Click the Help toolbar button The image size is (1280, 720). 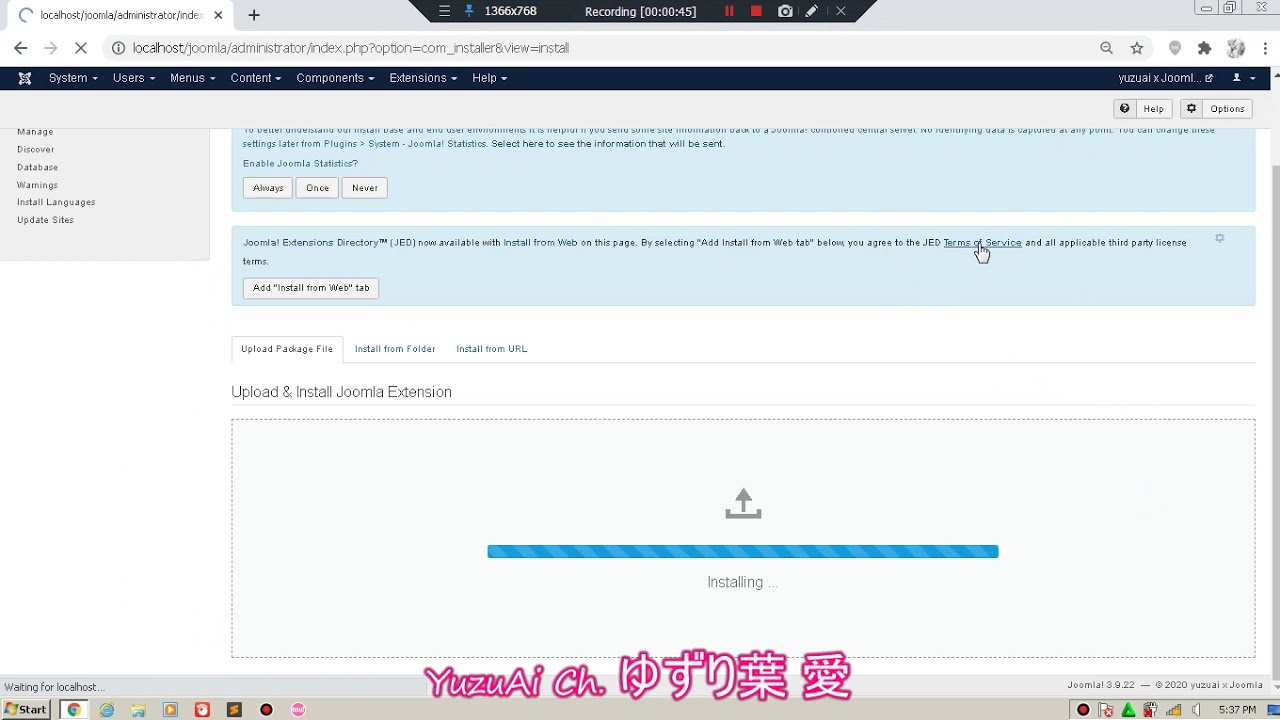(x=1143, y=109)
